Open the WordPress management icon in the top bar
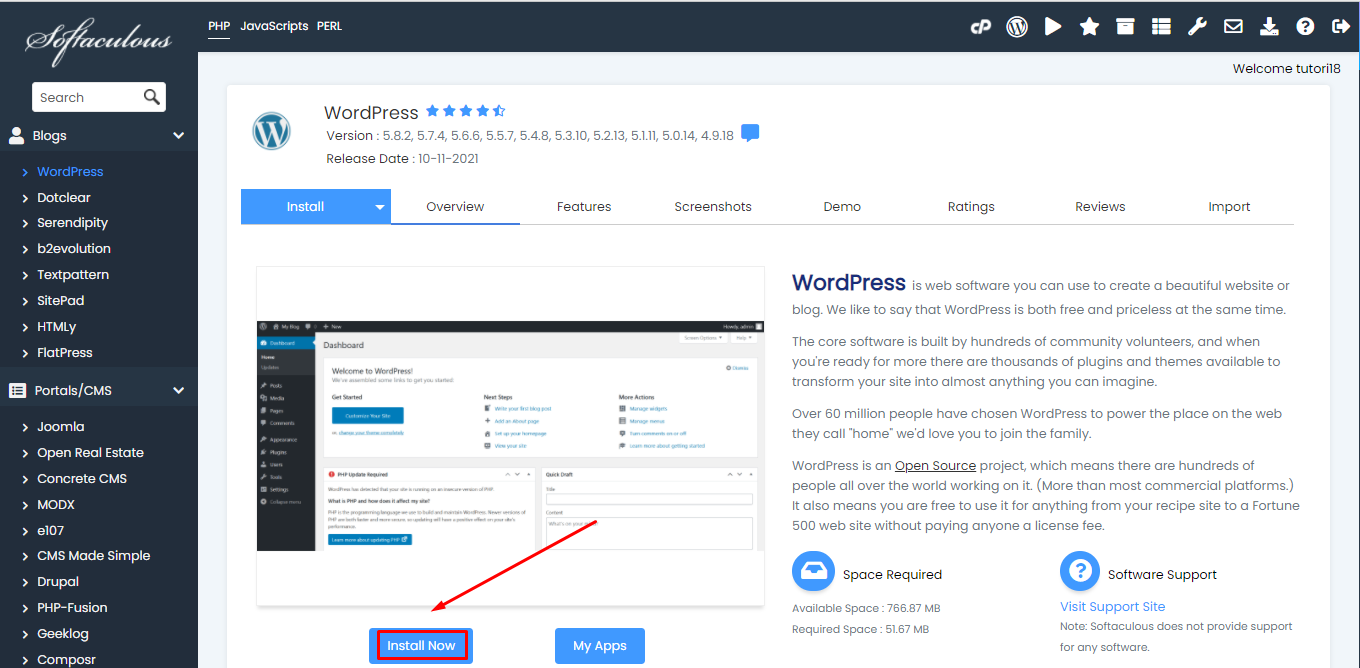The image size is (1360, 668). [x=1017, y=27]
